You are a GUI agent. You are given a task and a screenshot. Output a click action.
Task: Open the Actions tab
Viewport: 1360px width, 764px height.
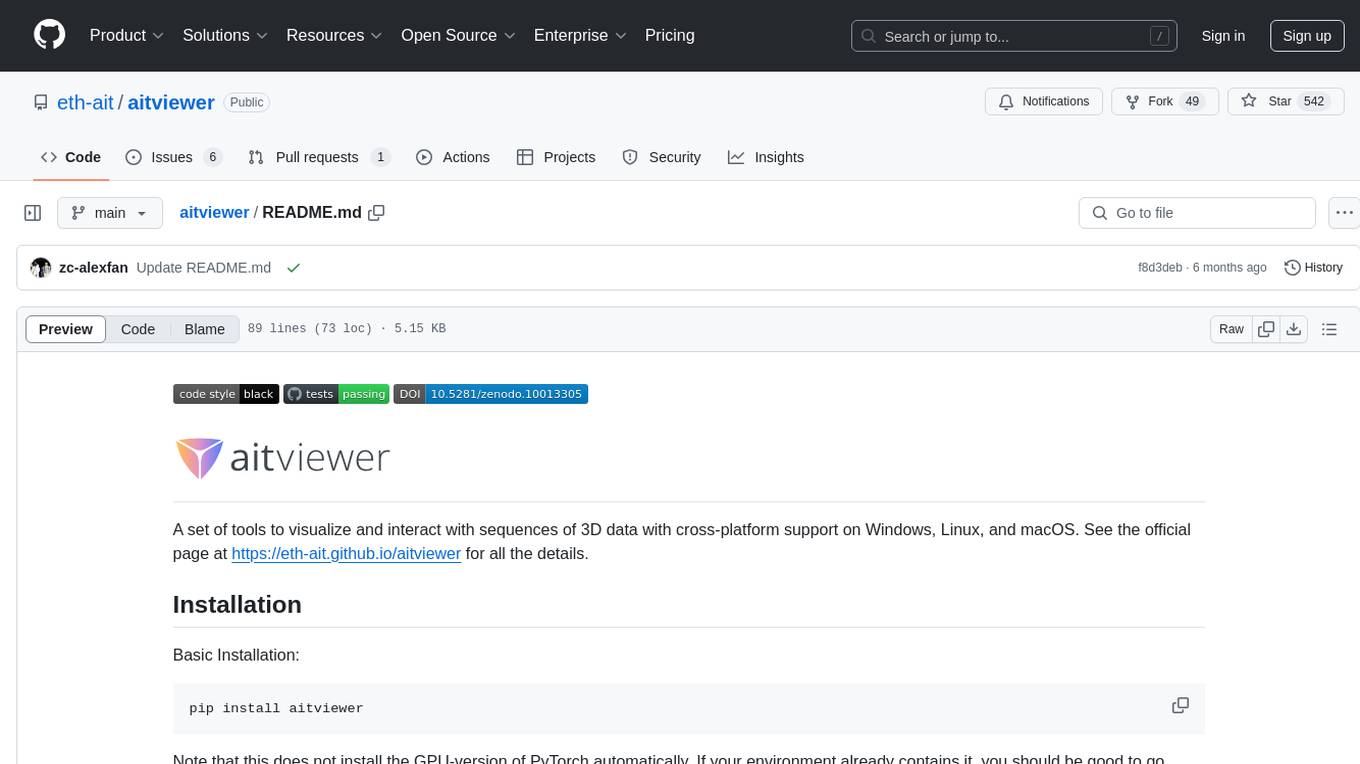point(453,157)
